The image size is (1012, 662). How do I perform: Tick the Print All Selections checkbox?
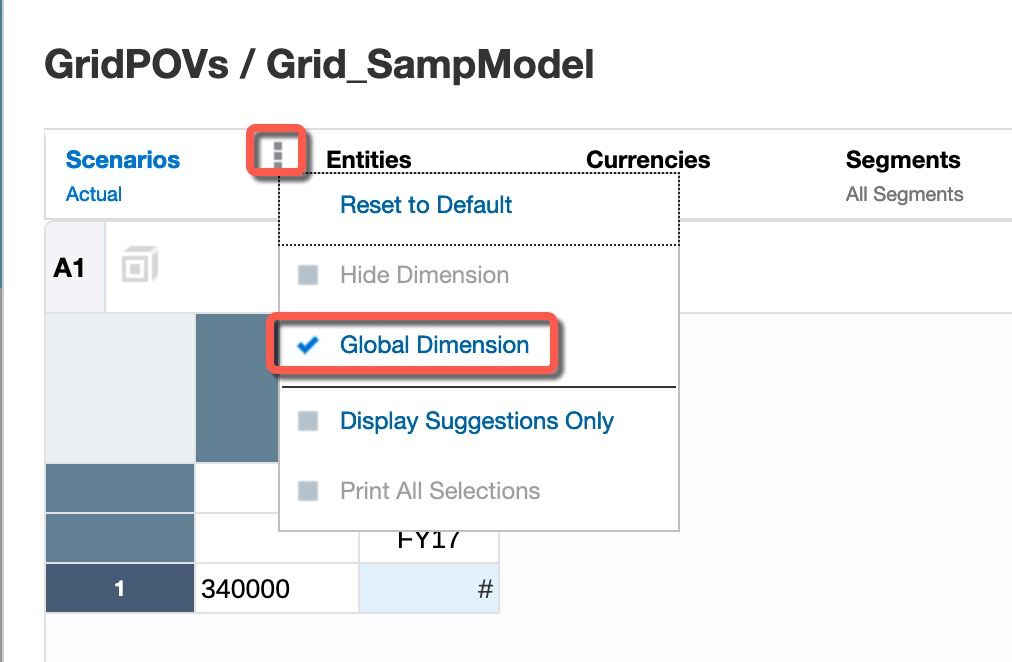308,492
